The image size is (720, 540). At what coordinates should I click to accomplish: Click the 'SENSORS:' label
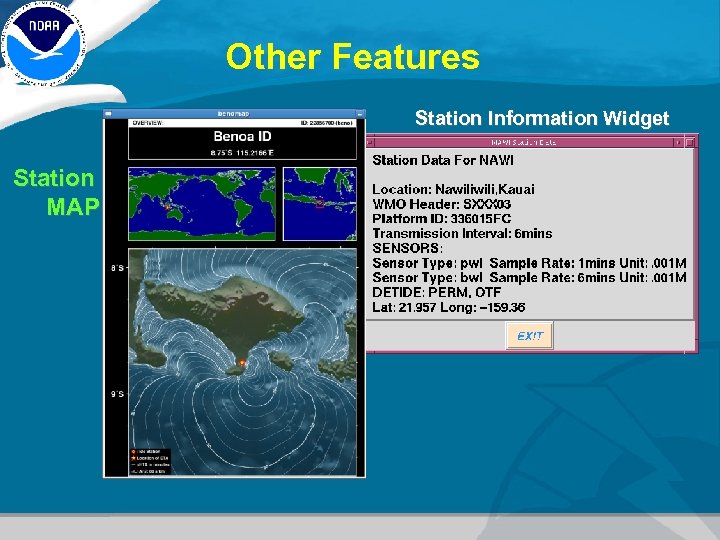[x=407, y=248]
